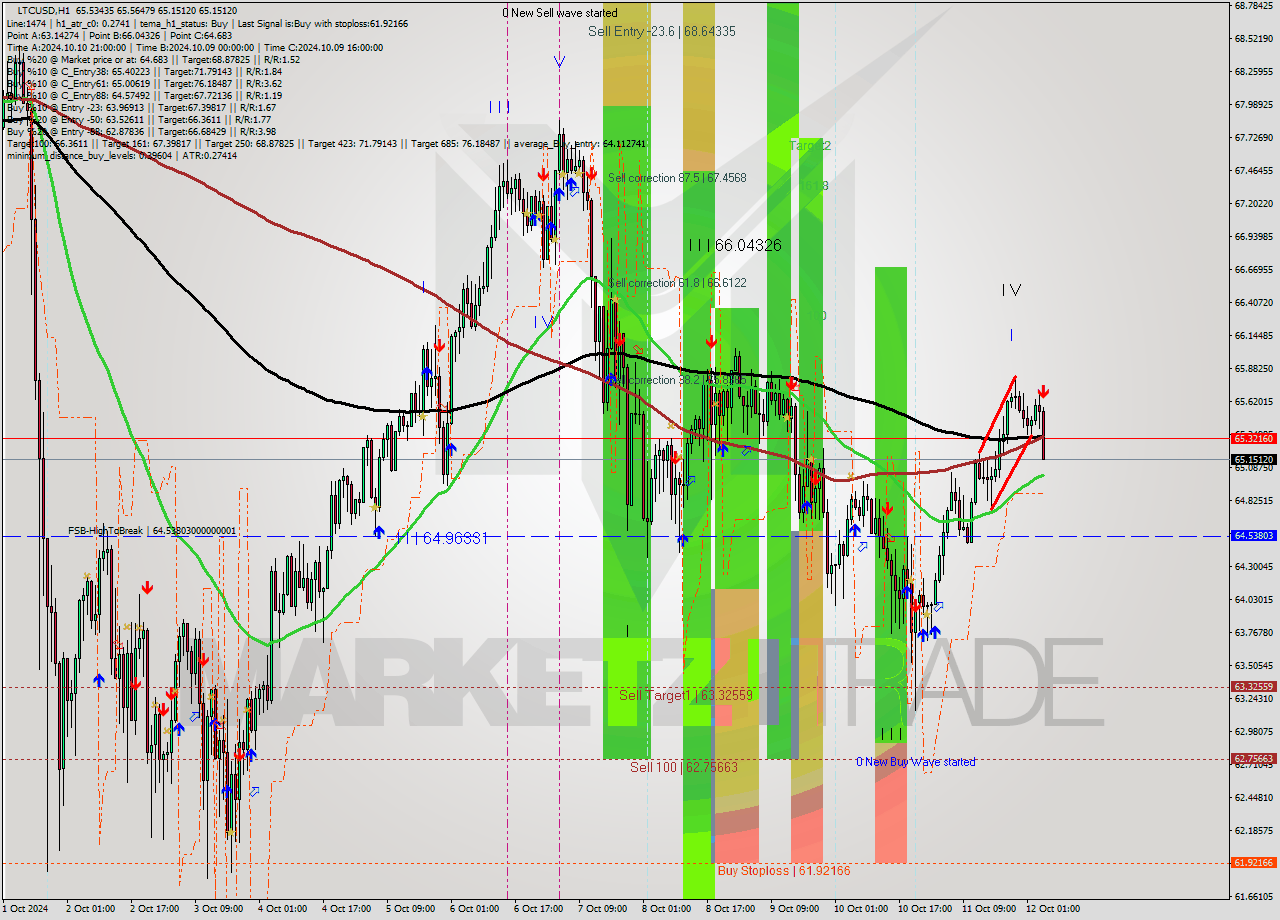Click the 61.66105 price axis label
The width and height of the screenshot is (1280, 920).
(1253, 897)
